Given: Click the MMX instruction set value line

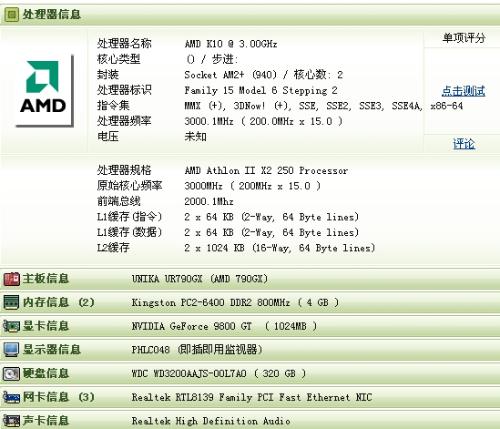Looking at the screenshot, I should tap(324, 106).
